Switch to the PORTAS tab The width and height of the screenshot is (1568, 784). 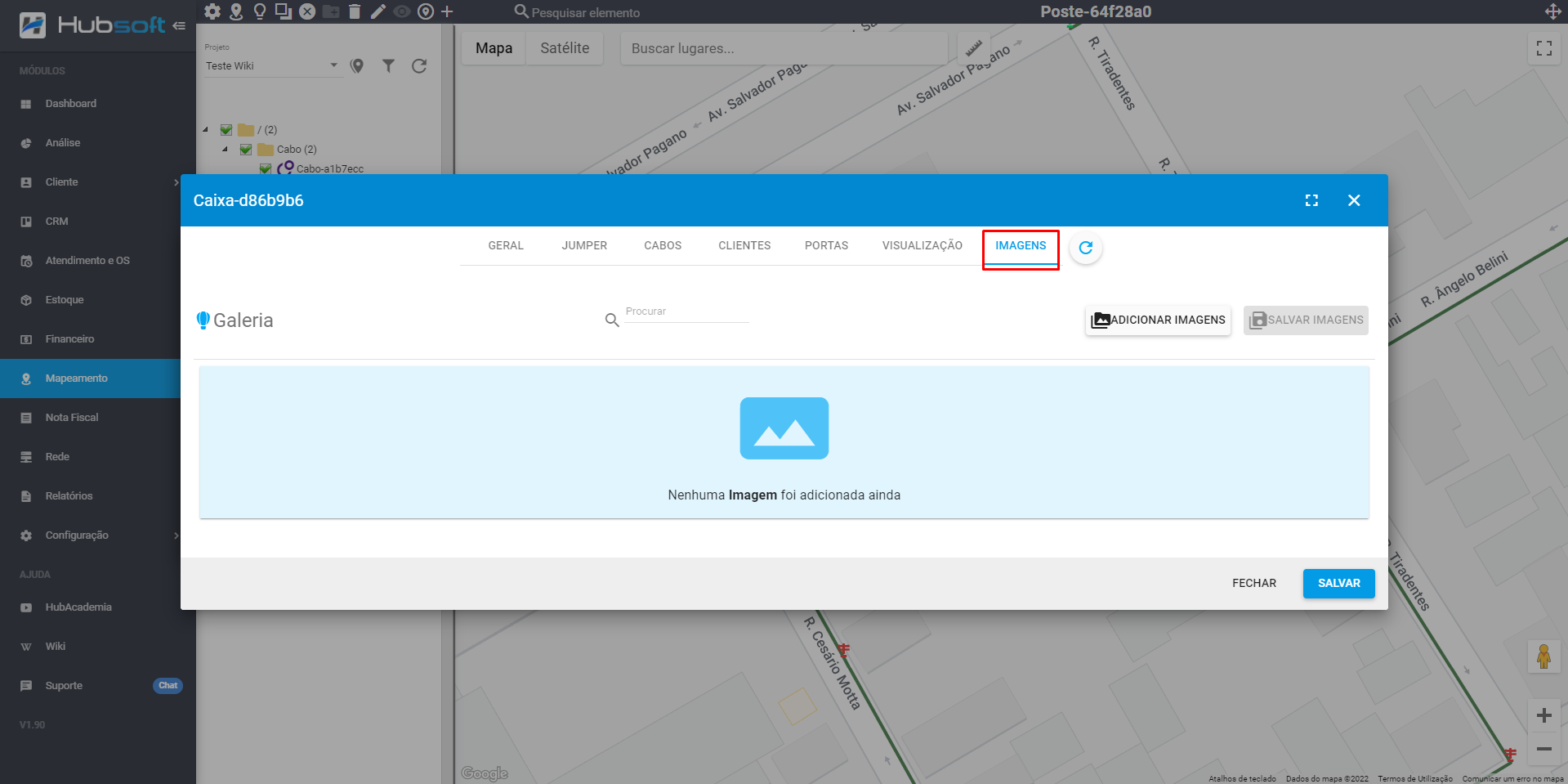pos(826,246)
